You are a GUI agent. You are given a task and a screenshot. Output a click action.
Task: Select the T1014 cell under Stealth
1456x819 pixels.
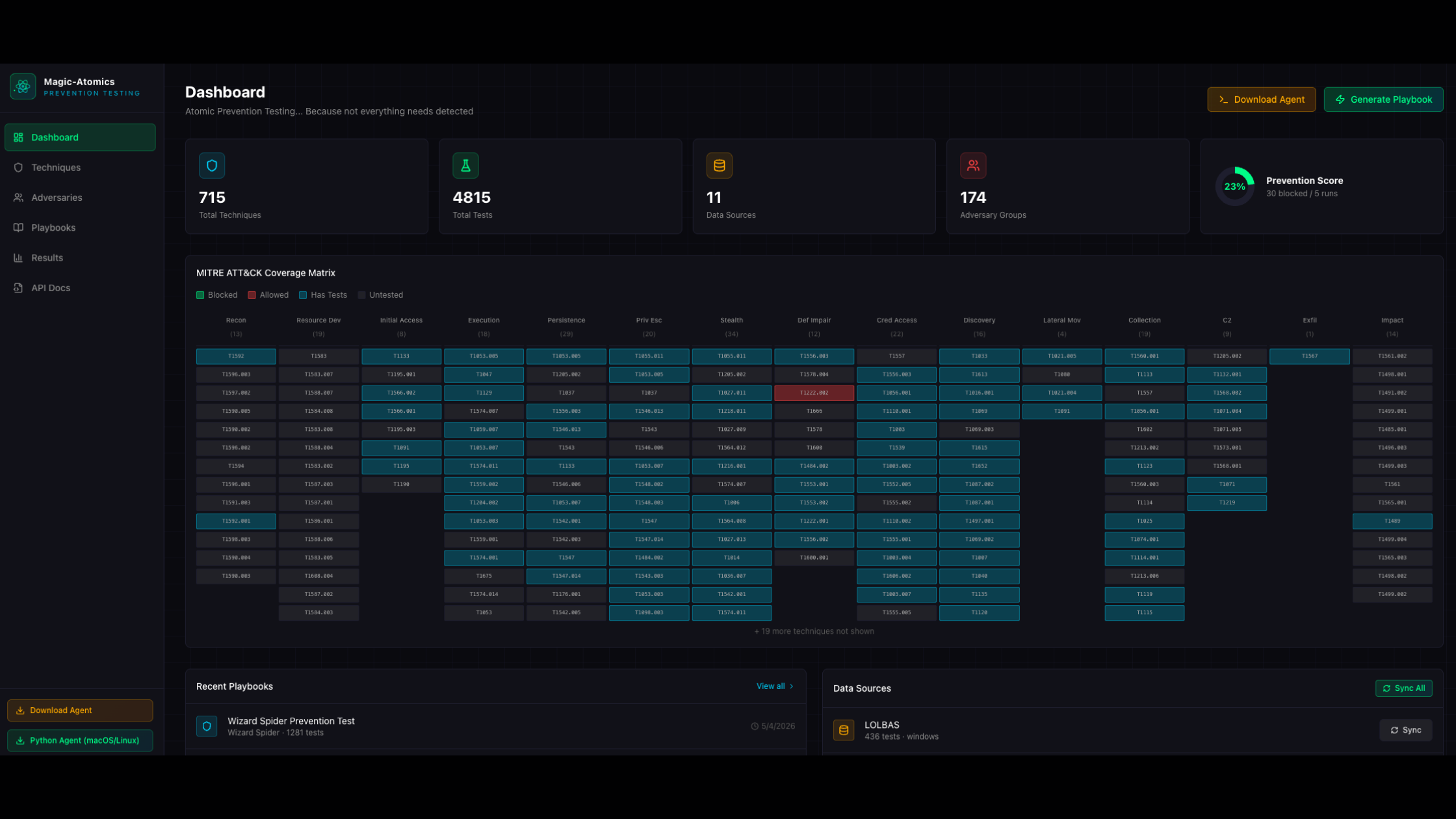[731, 558]
